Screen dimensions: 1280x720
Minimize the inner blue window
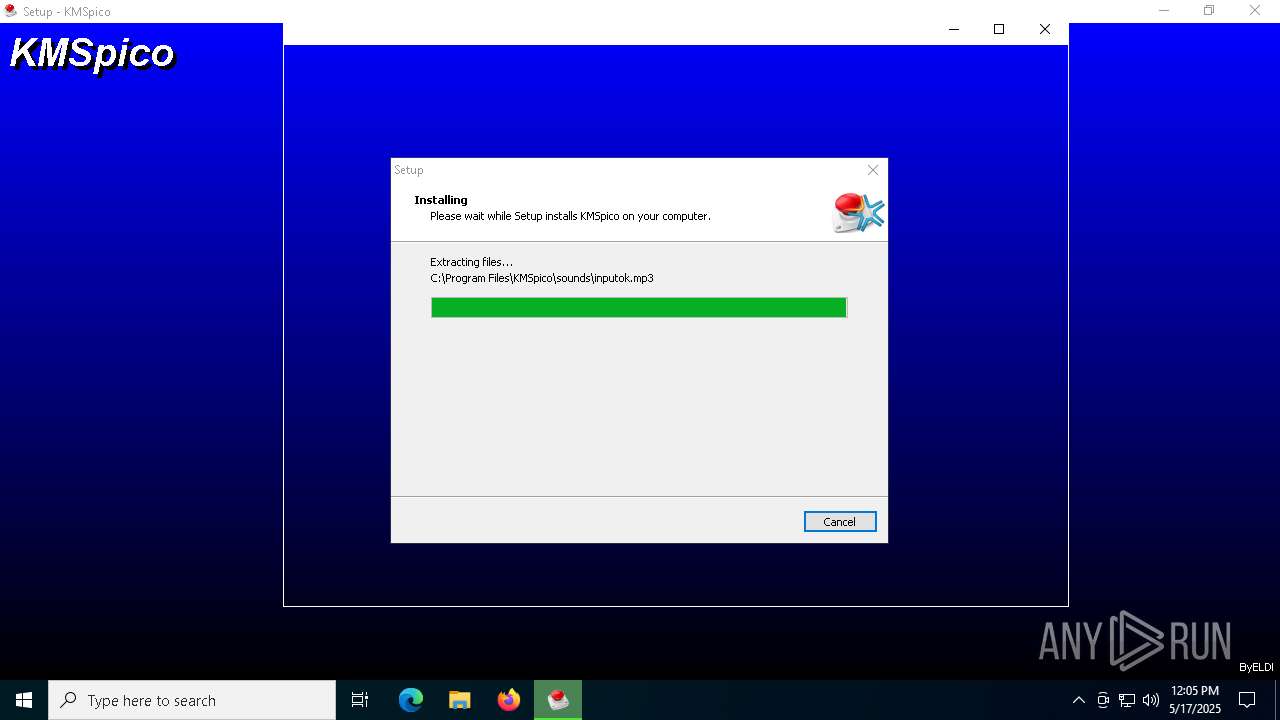tap(953, 29)
